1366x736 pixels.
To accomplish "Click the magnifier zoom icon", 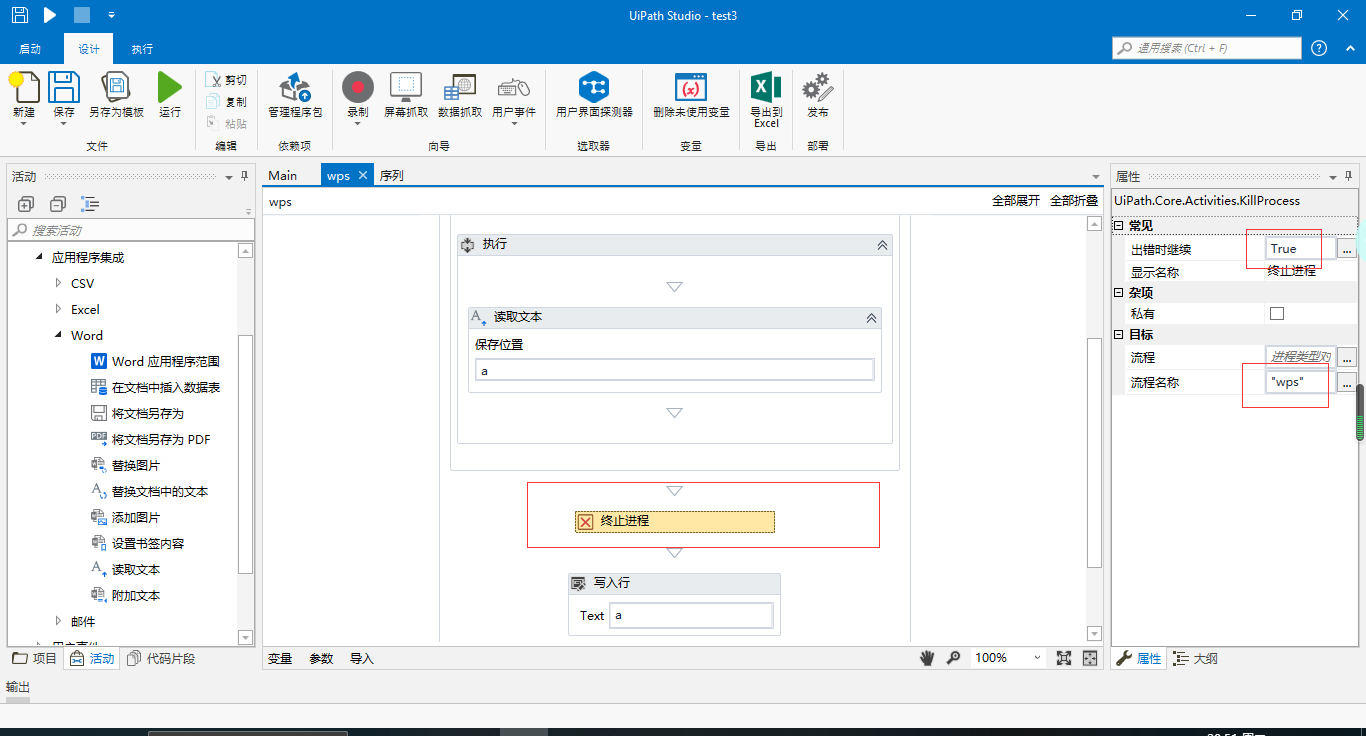I will pyautogui.click(x=954, y=658).
